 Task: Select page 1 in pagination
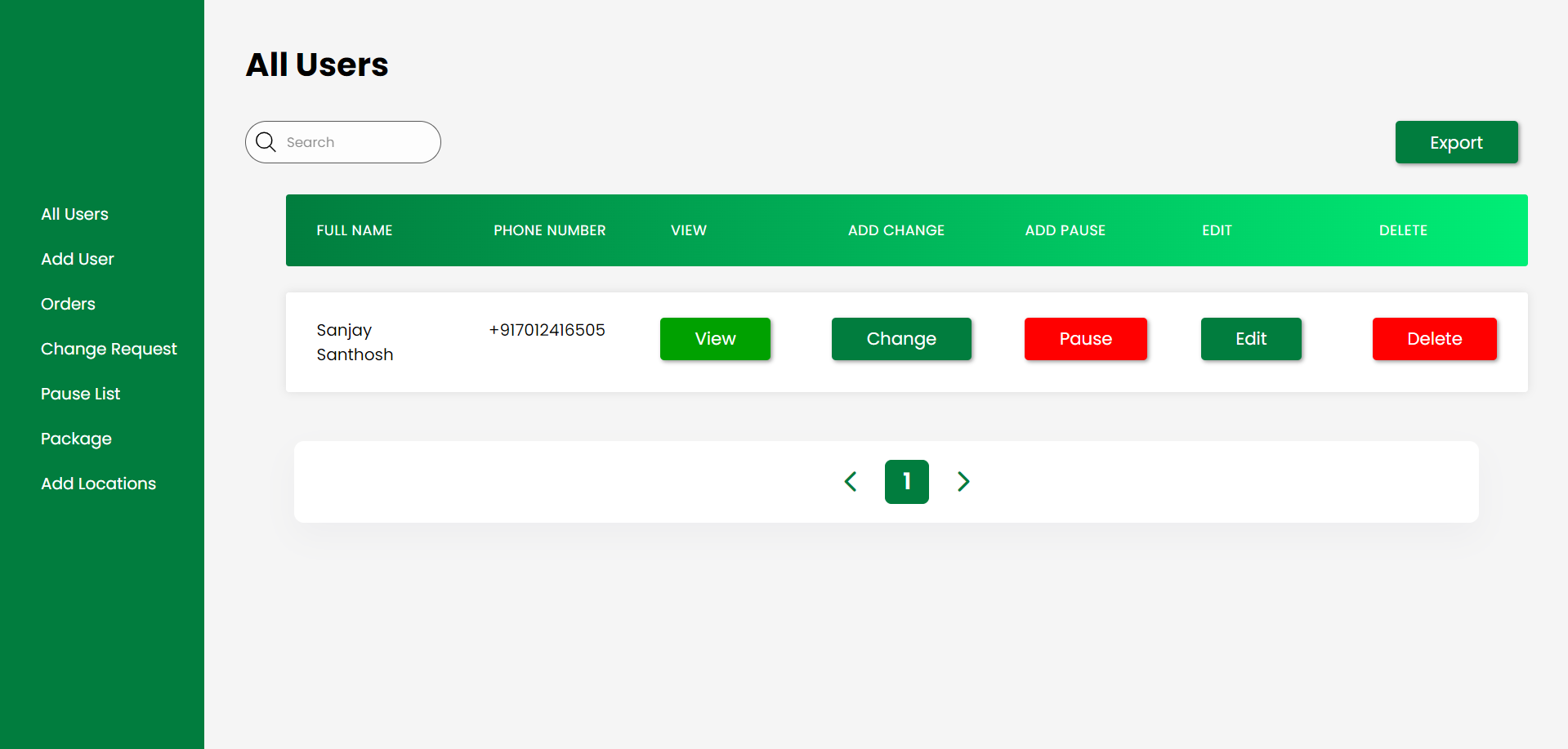[906, 482]
